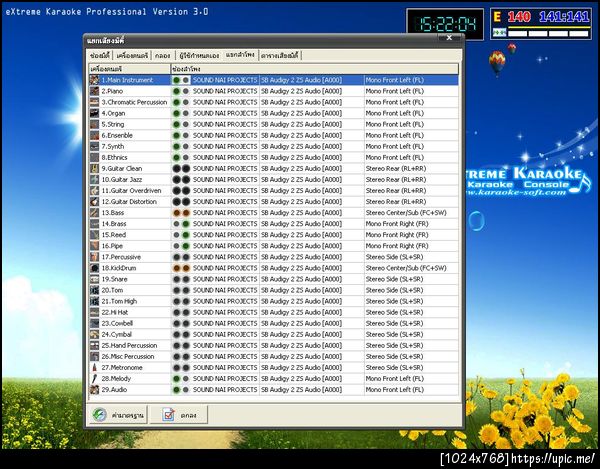Click the Guitar Distortion instrument icon

click(x=94, y=202)
